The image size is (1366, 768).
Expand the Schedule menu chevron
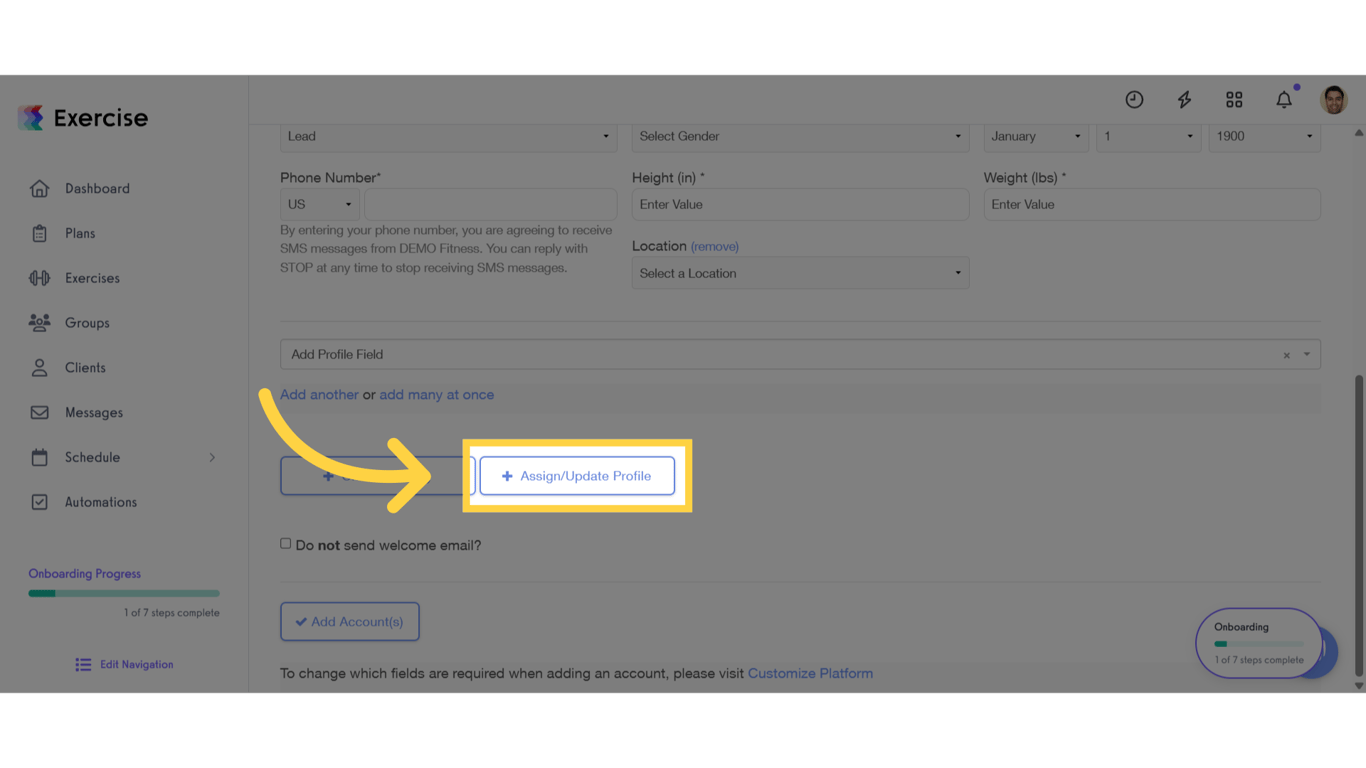(211, 457)
